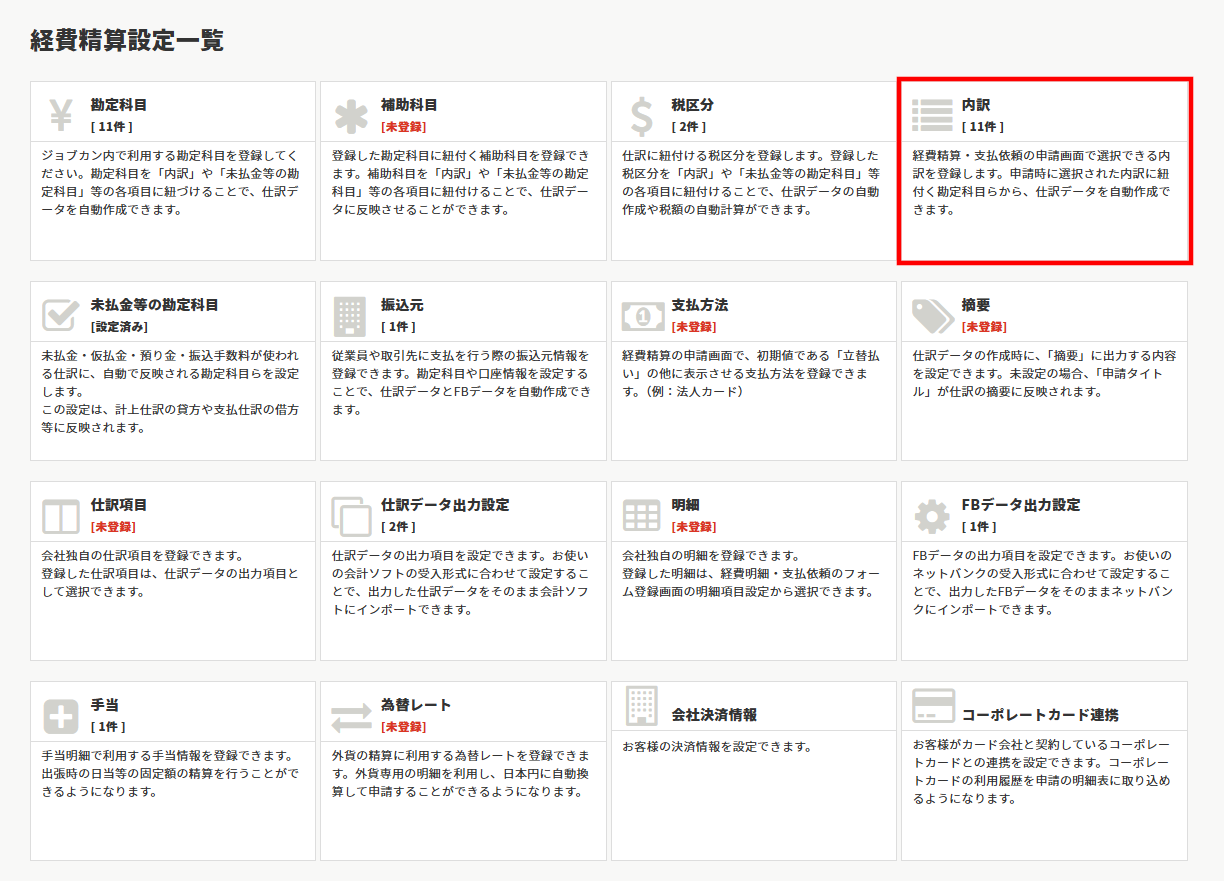Viewport: 1224px width, 881px height.
Task: Click the column layout icon for 仕訳項目
Action: 61,516
